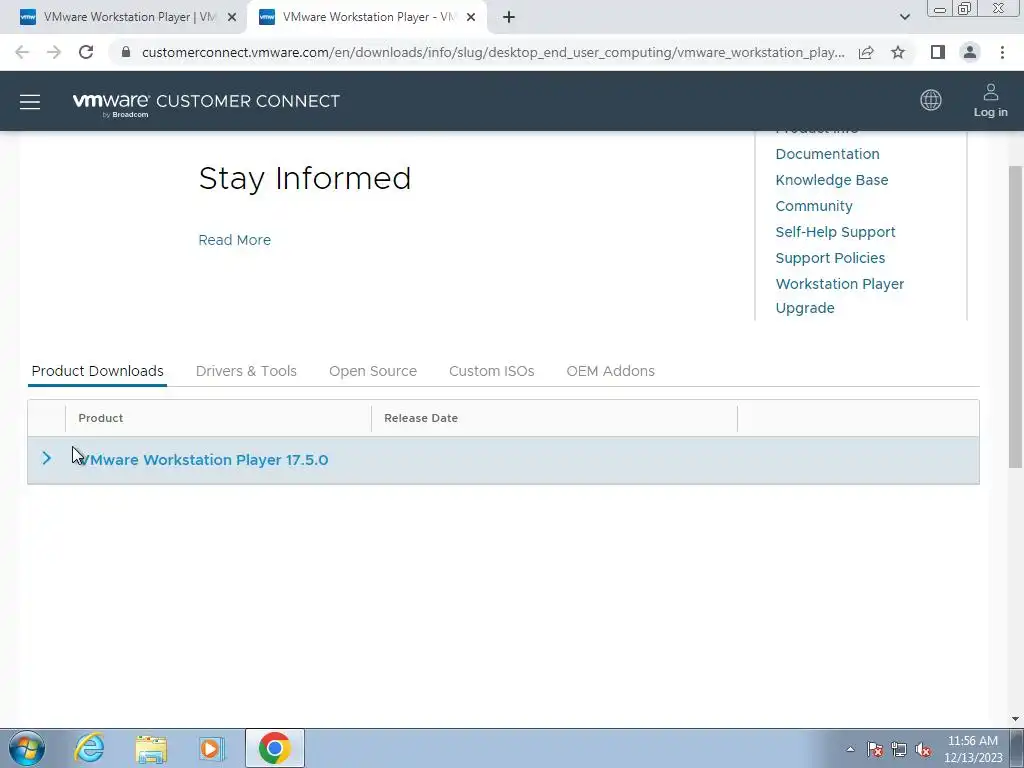Open the Documentation link

point(827,154)
